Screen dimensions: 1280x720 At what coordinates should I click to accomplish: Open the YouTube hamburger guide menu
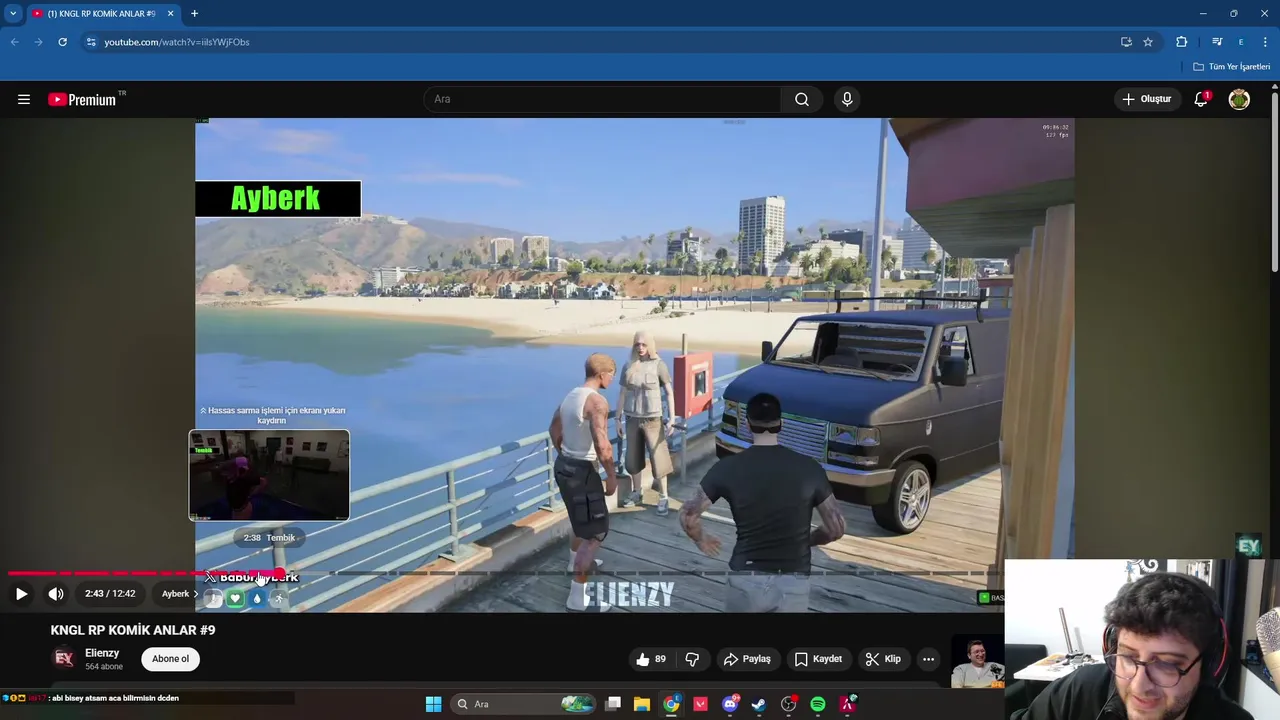24,99
